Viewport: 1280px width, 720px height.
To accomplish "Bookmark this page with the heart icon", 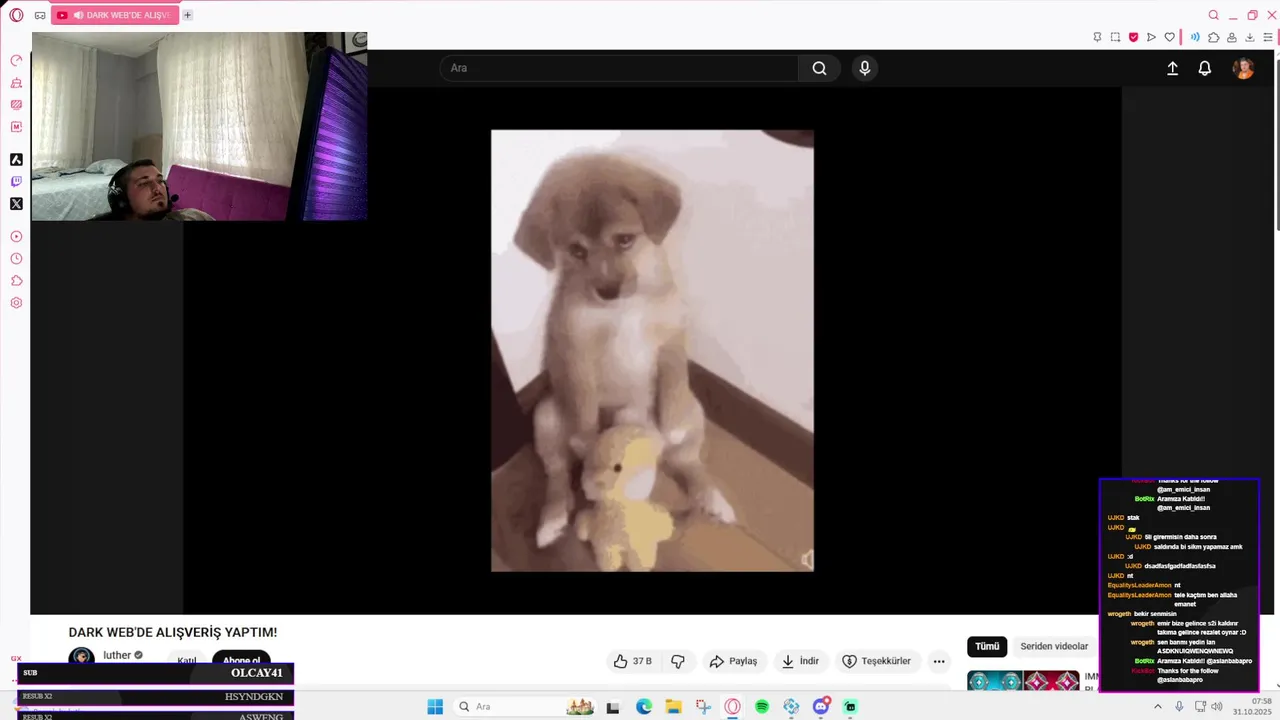I will coord(1169,38).
